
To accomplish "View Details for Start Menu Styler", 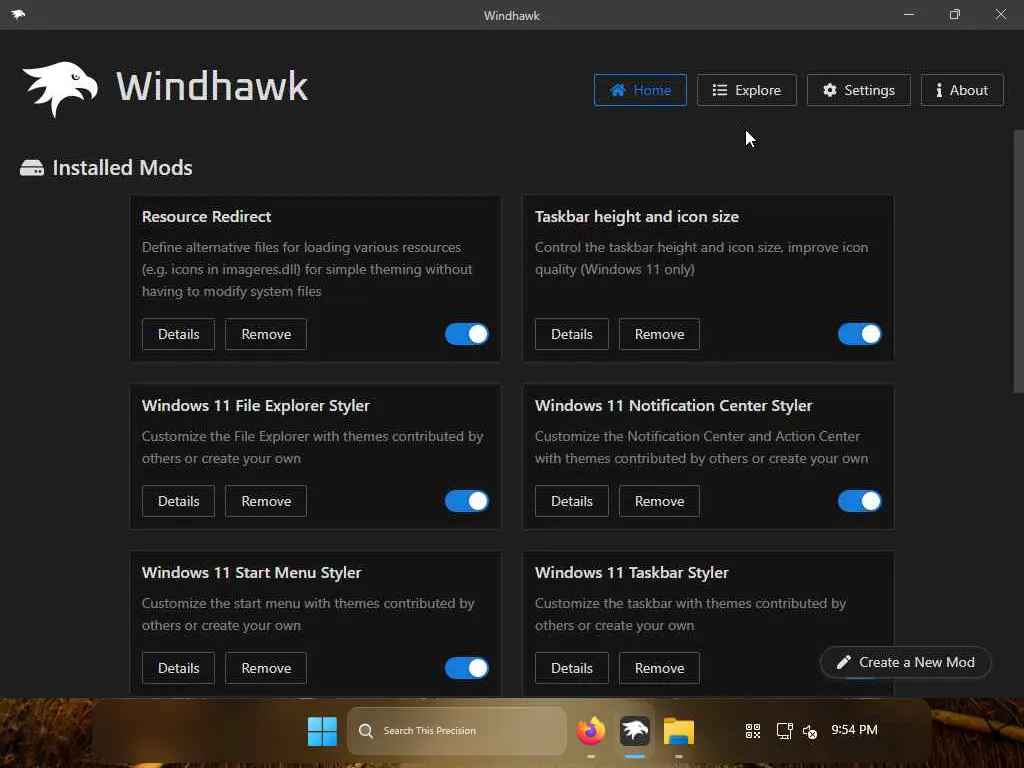I will click(178, 668).
